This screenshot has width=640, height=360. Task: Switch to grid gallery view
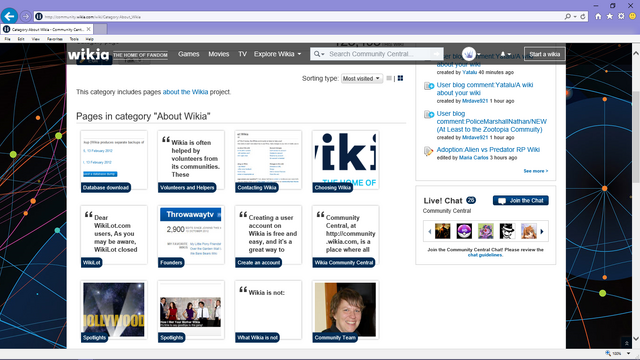[400, 78]
